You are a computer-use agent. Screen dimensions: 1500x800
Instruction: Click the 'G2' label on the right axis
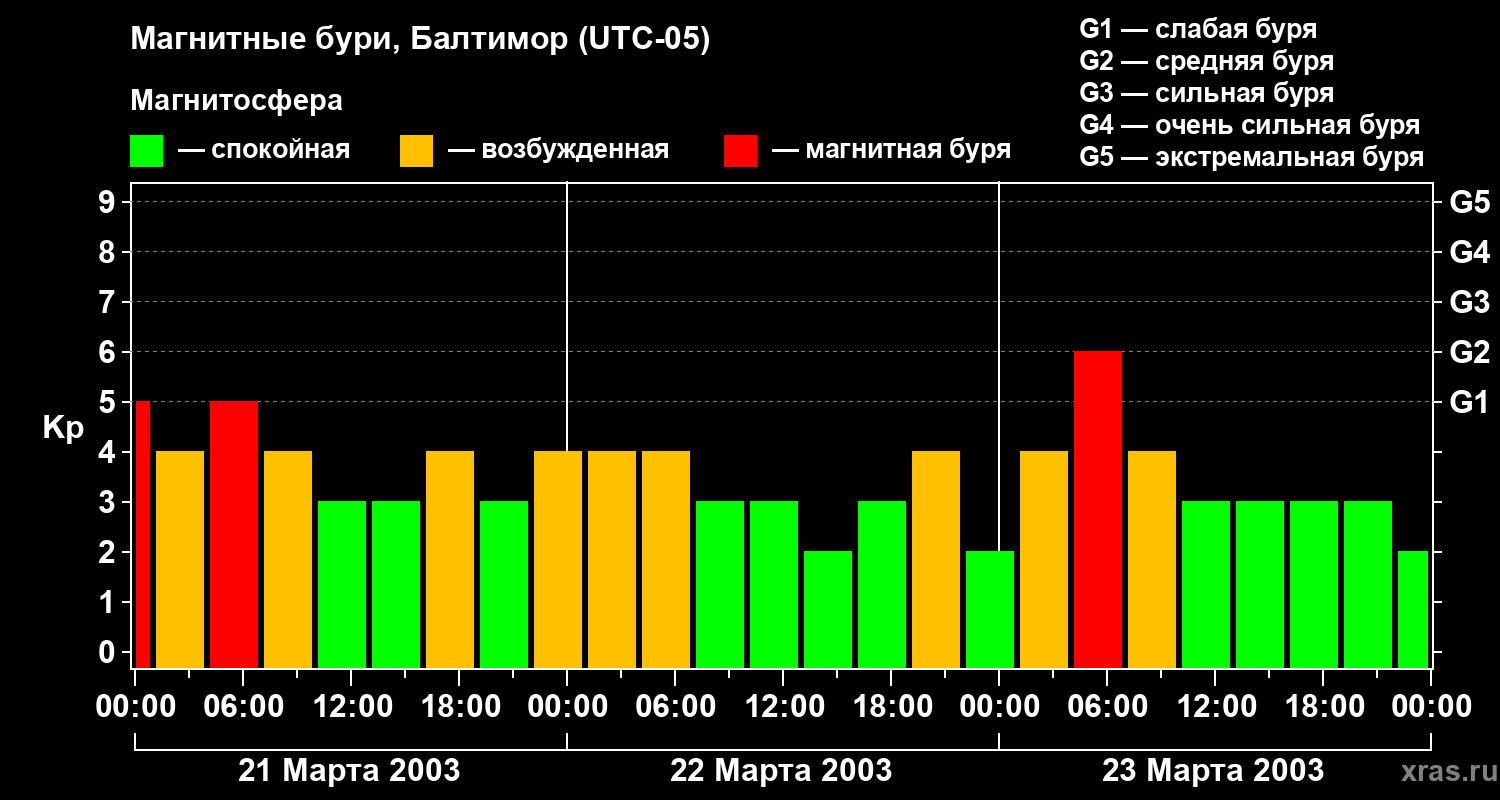pyautogui.click(x=1469, y=352)
